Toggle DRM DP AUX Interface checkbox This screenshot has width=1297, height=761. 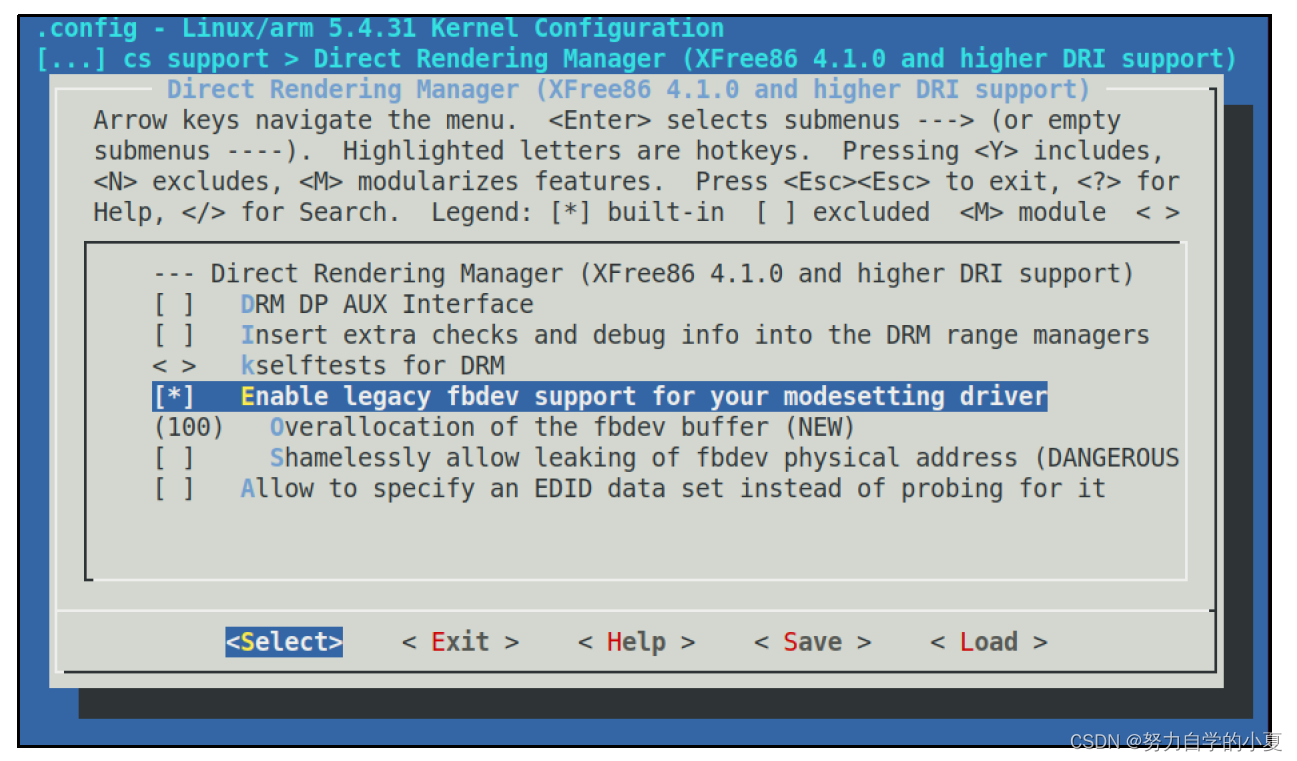pyautogui.click(x=174, y=304)
